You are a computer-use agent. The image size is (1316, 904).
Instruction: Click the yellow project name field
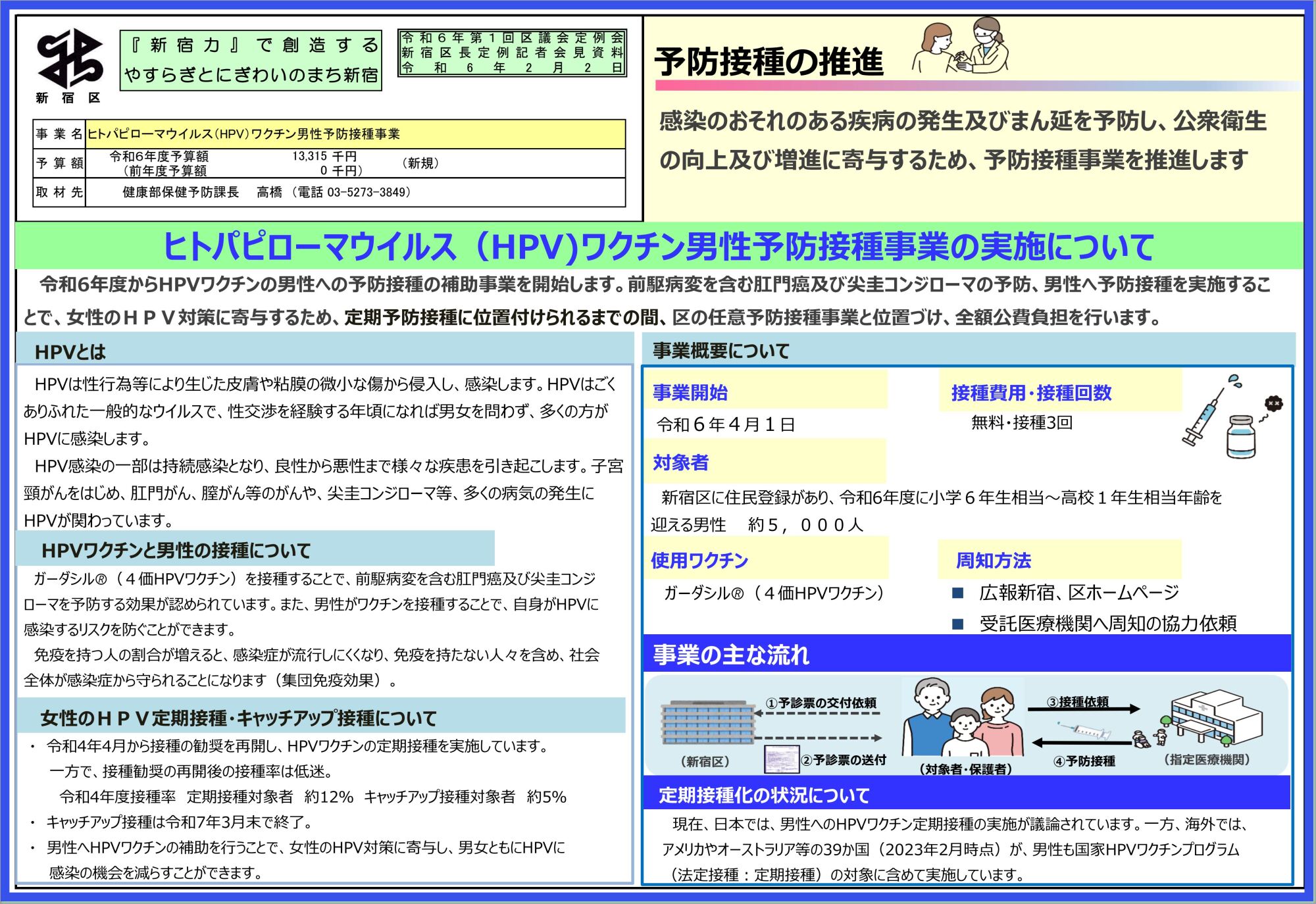pos(355,134)
